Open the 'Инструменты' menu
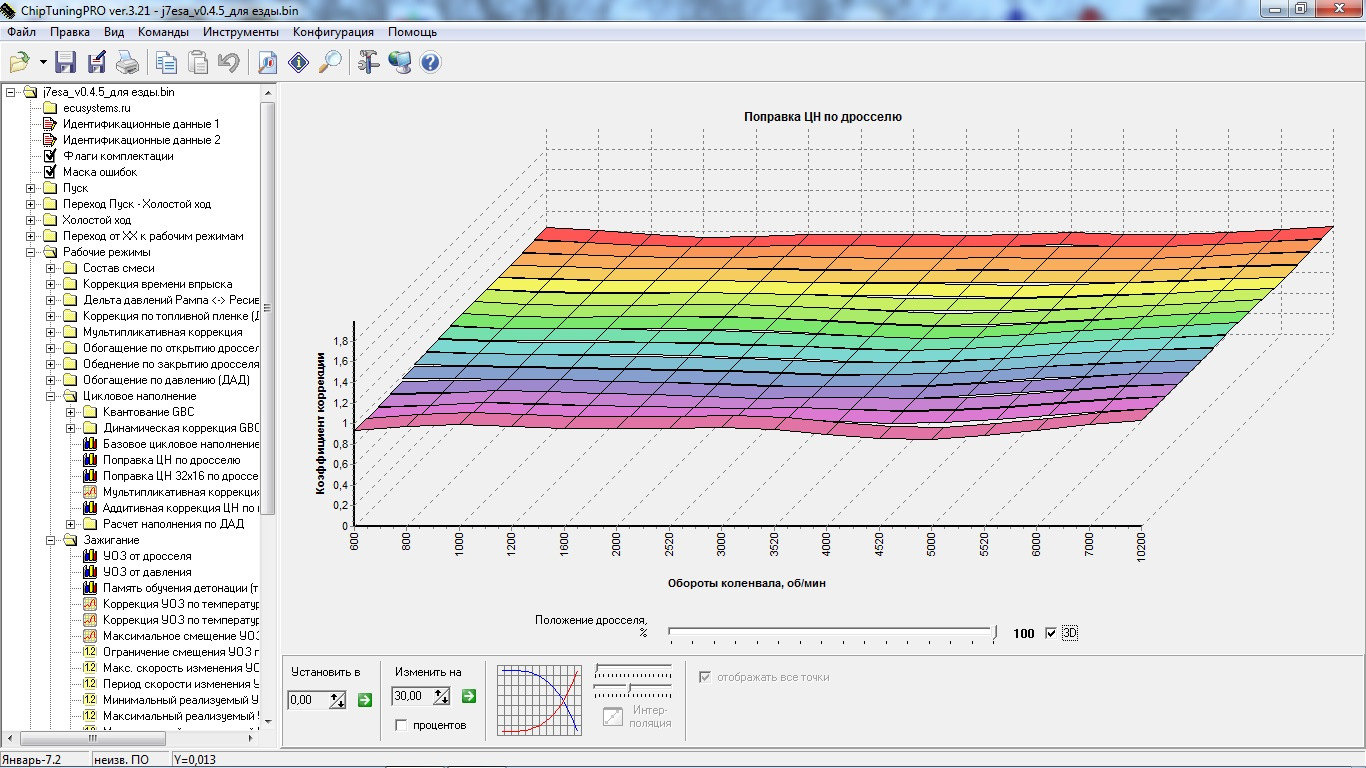 pos(240,32)
